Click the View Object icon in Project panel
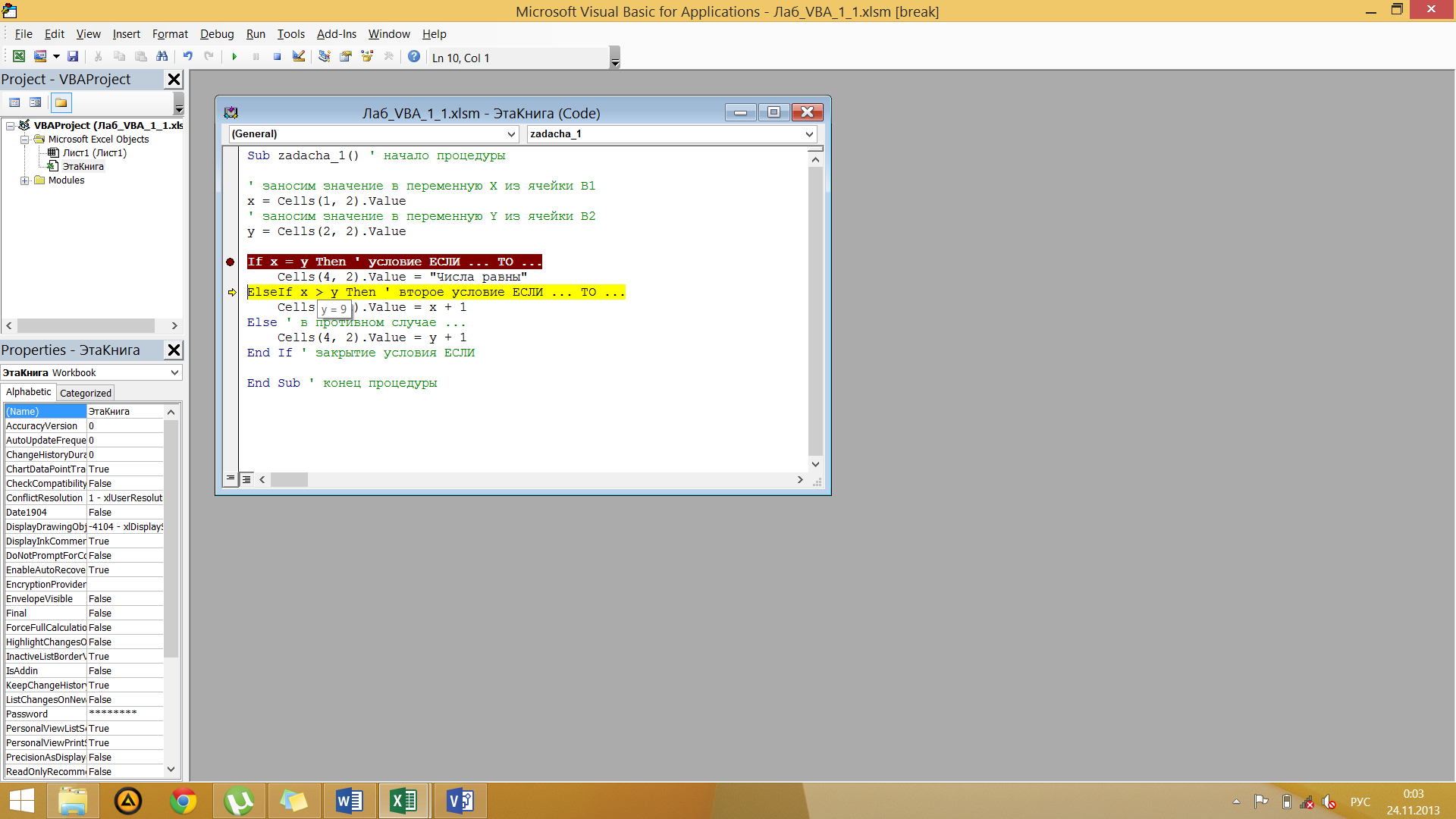Screen dimensions: 1456x819 pyautogui.click(x=35, y=102)
